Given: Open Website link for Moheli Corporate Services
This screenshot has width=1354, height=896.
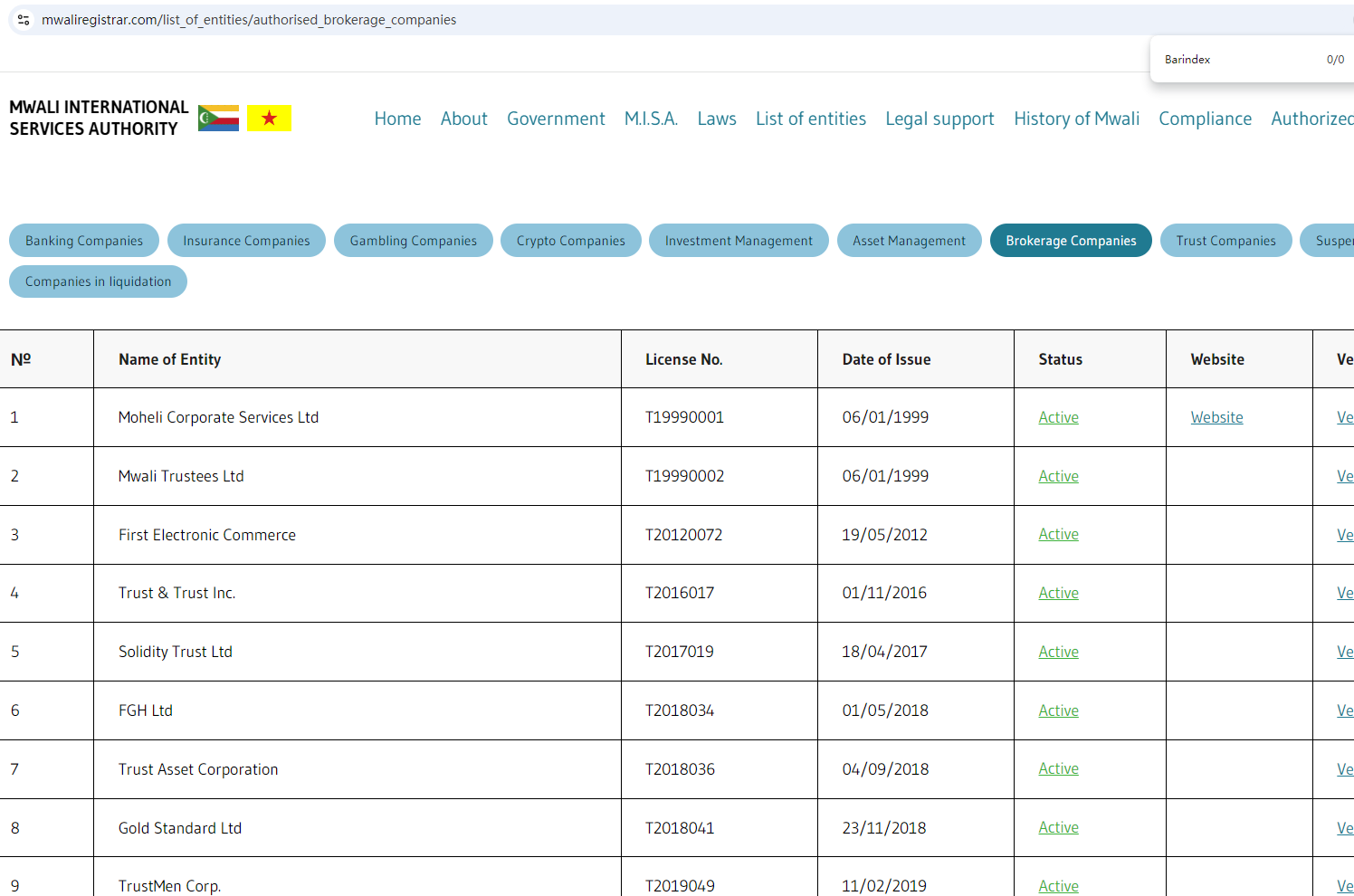Looking at the screenshot, I should point(1216,417).
